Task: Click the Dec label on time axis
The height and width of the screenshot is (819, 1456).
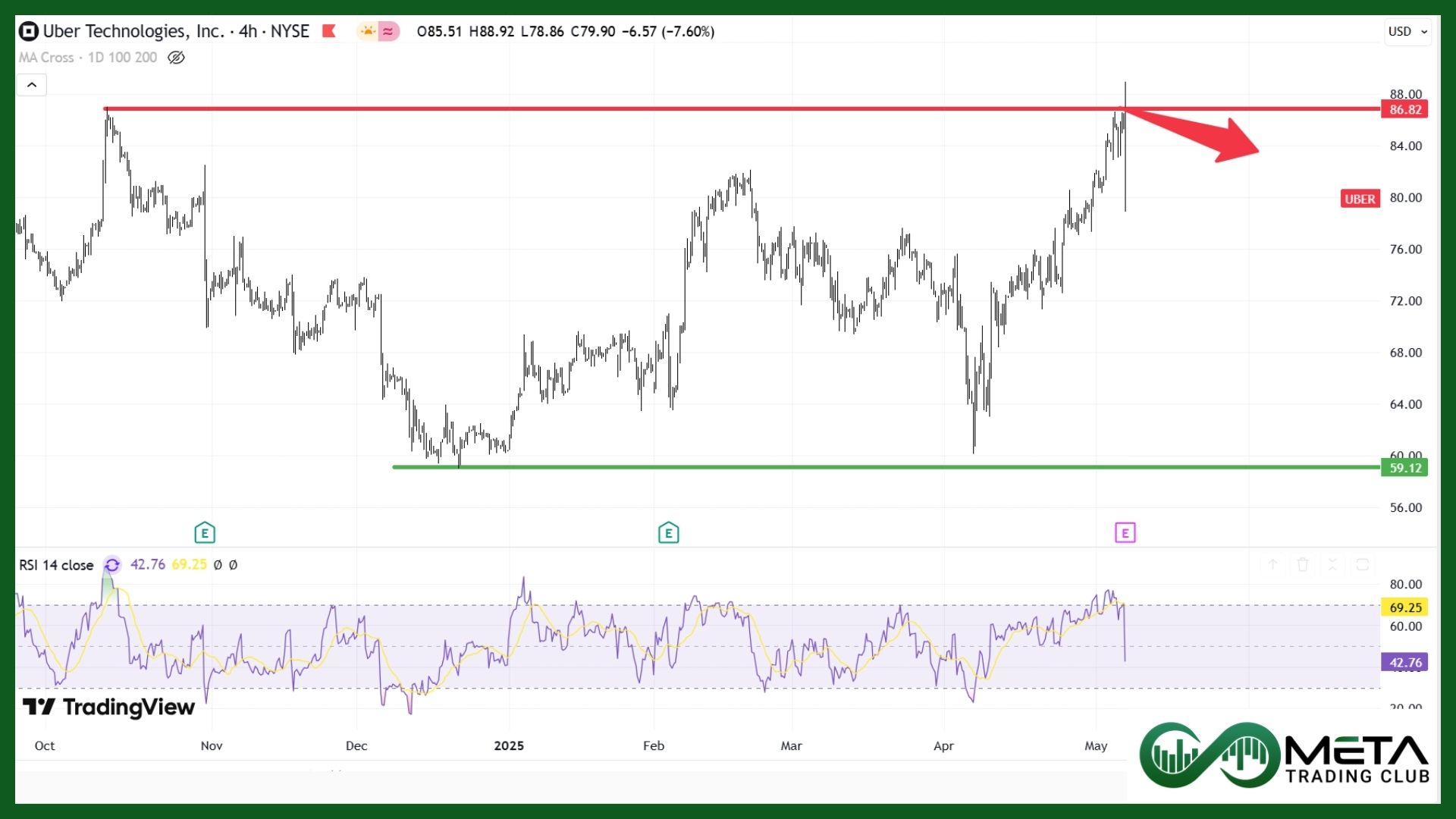Action: click(356, 745)
